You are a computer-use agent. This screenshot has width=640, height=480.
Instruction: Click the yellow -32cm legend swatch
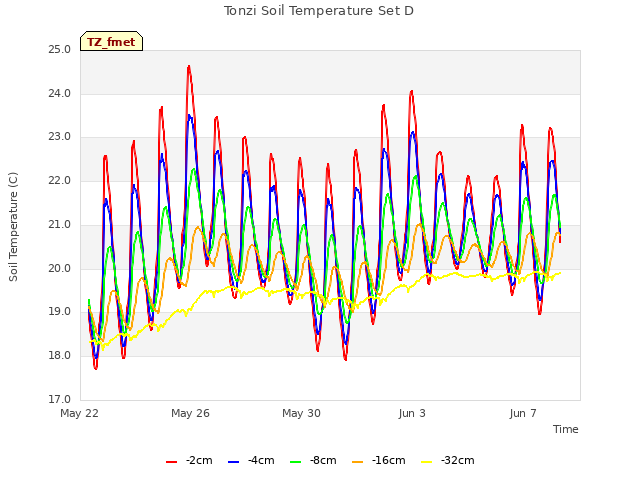tap(427, 462)
